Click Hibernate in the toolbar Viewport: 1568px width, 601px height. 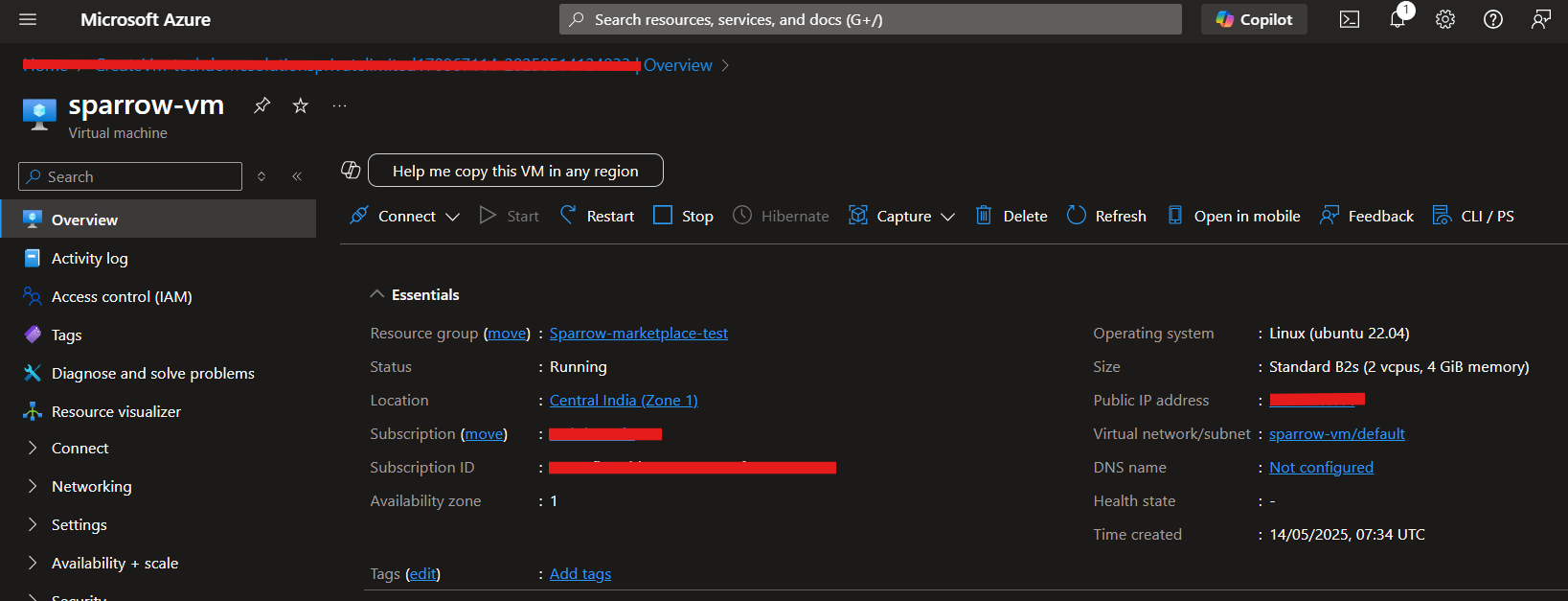782,216
